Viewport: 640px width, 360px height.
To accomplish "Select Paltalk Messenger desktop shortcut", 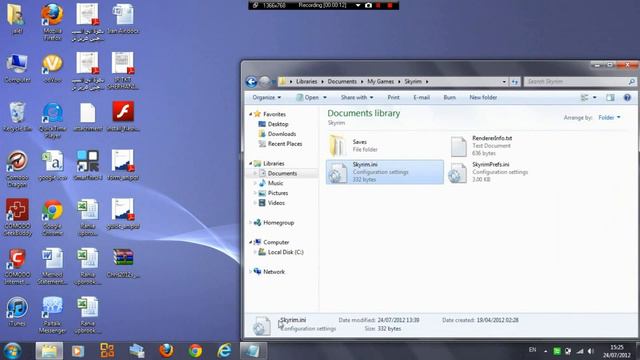I will 52,315.
